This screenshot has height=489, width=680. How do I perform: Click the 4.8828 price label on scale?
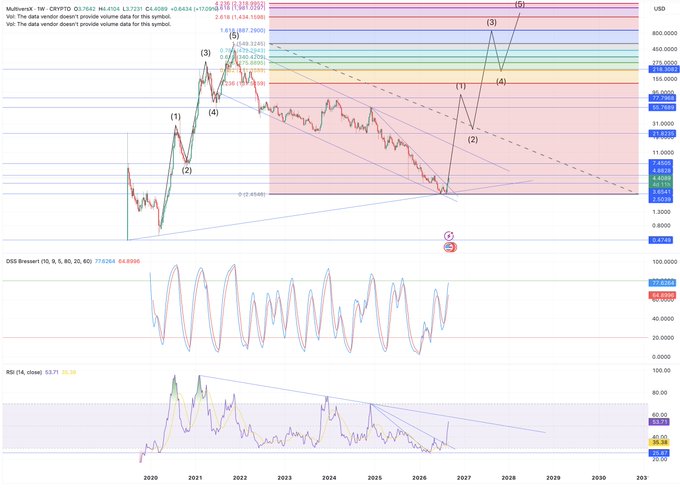pos(661,171)
